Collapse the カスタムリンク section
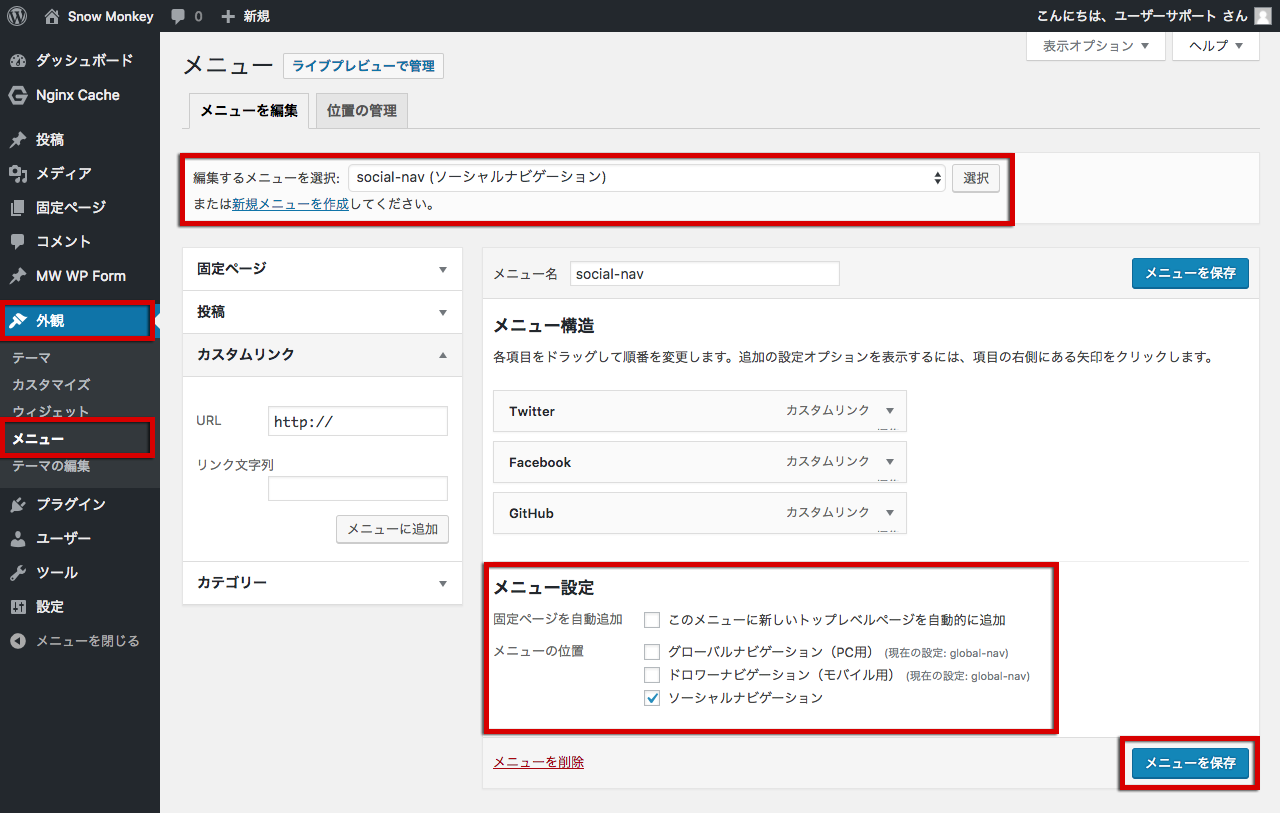 click(322, 355)
